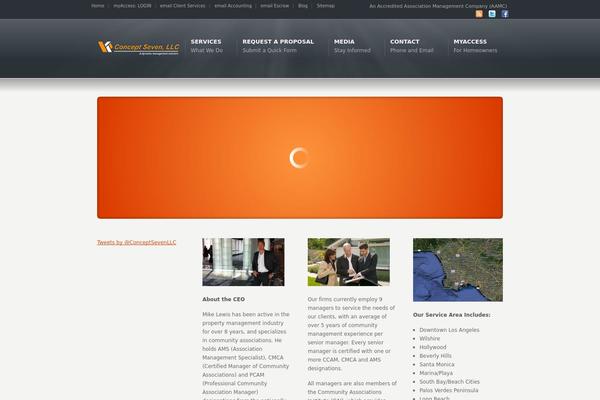This screenshot has width=600, height=400.
Task: Click email Accounting link
Action: coord(233,6)
